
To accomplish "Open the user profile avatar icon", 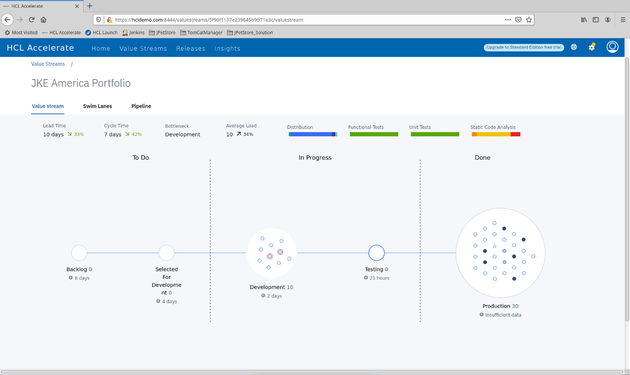I will tap(612, 47).
